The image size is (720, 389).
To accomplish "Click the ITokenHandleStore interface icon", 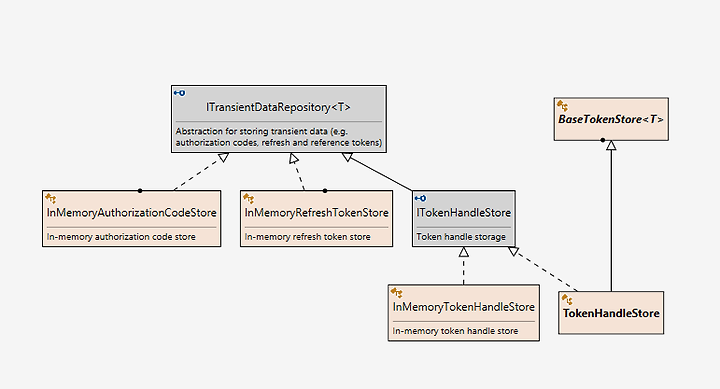I will (421, 198).
